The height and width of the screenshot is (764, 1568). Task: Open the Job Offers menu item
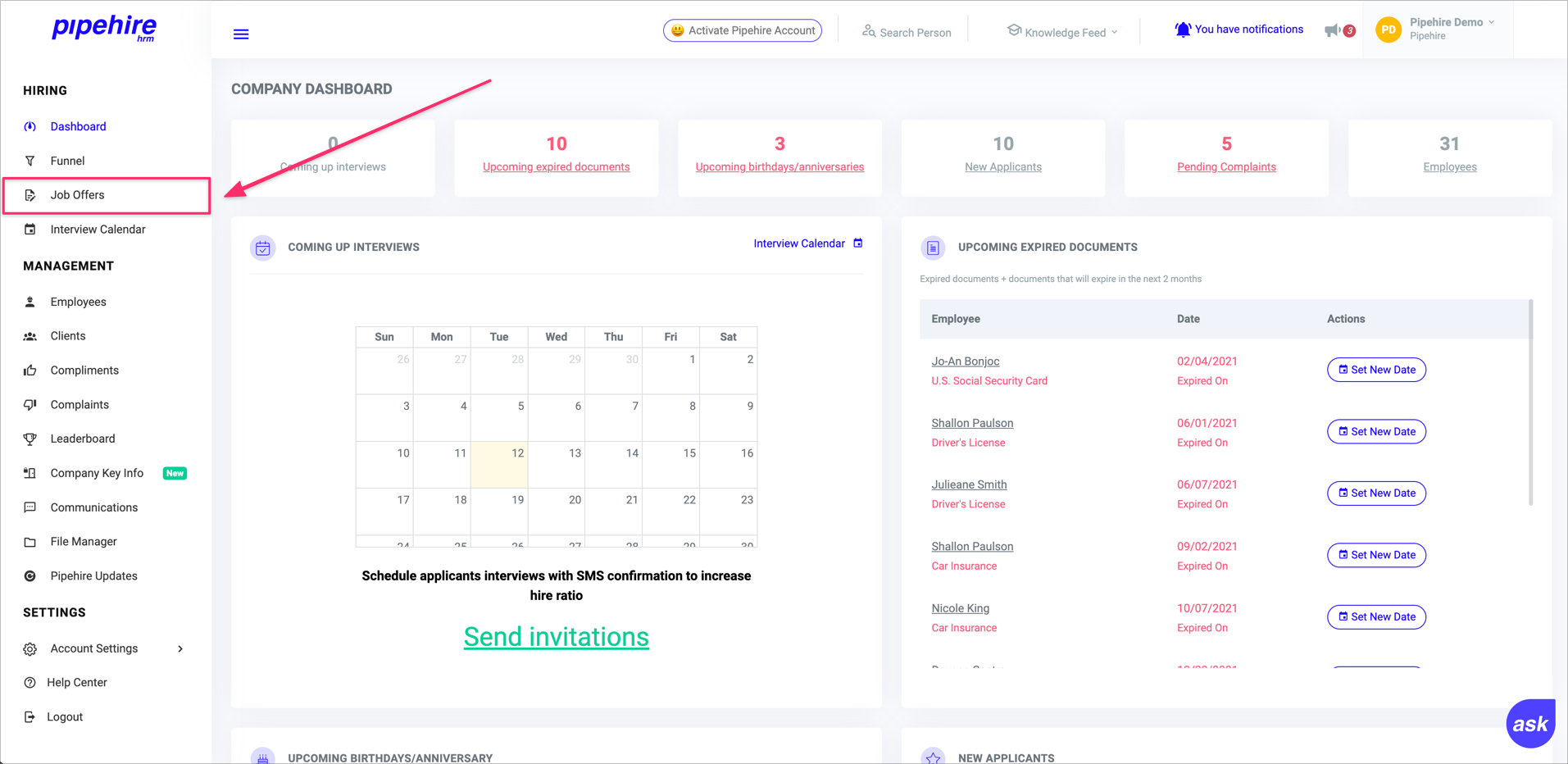[77, 195]
